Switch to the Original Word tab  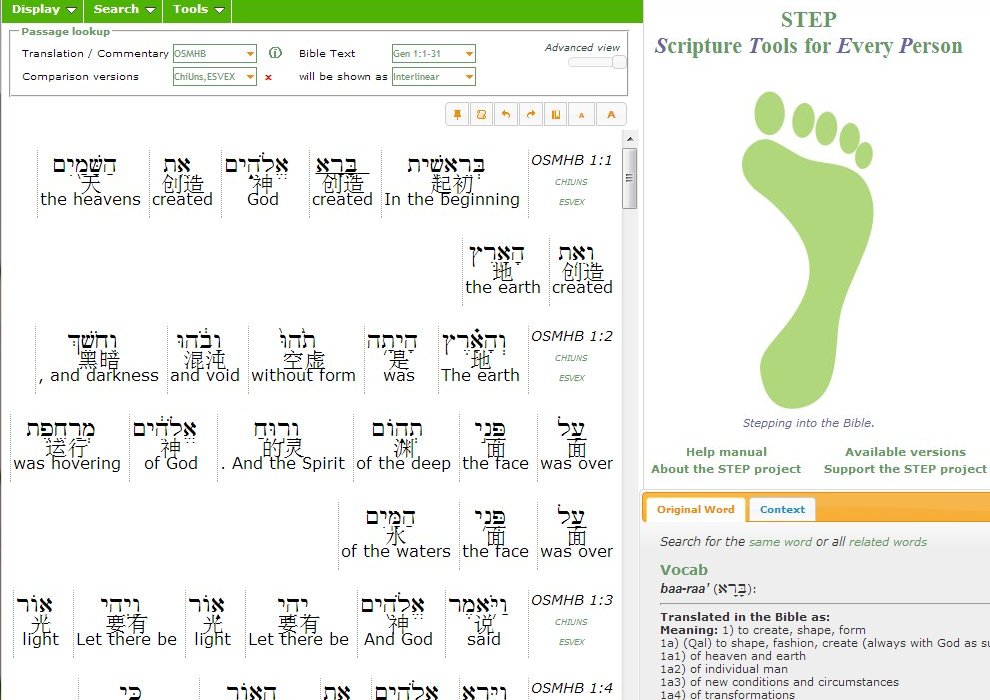point(695,509)
